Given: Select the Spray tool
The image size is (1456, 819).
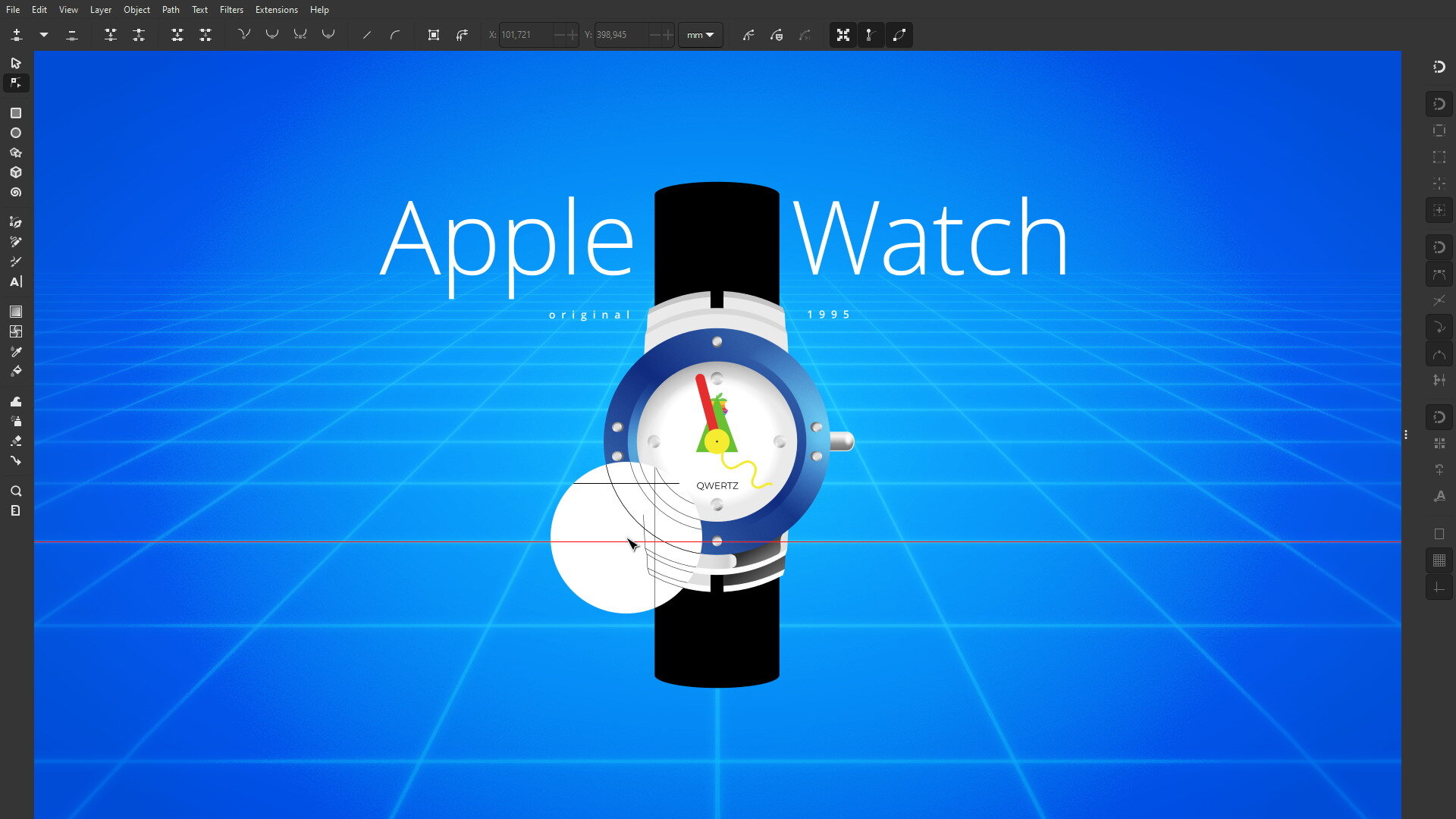Looking at the screenshot, I should (16, 421).
